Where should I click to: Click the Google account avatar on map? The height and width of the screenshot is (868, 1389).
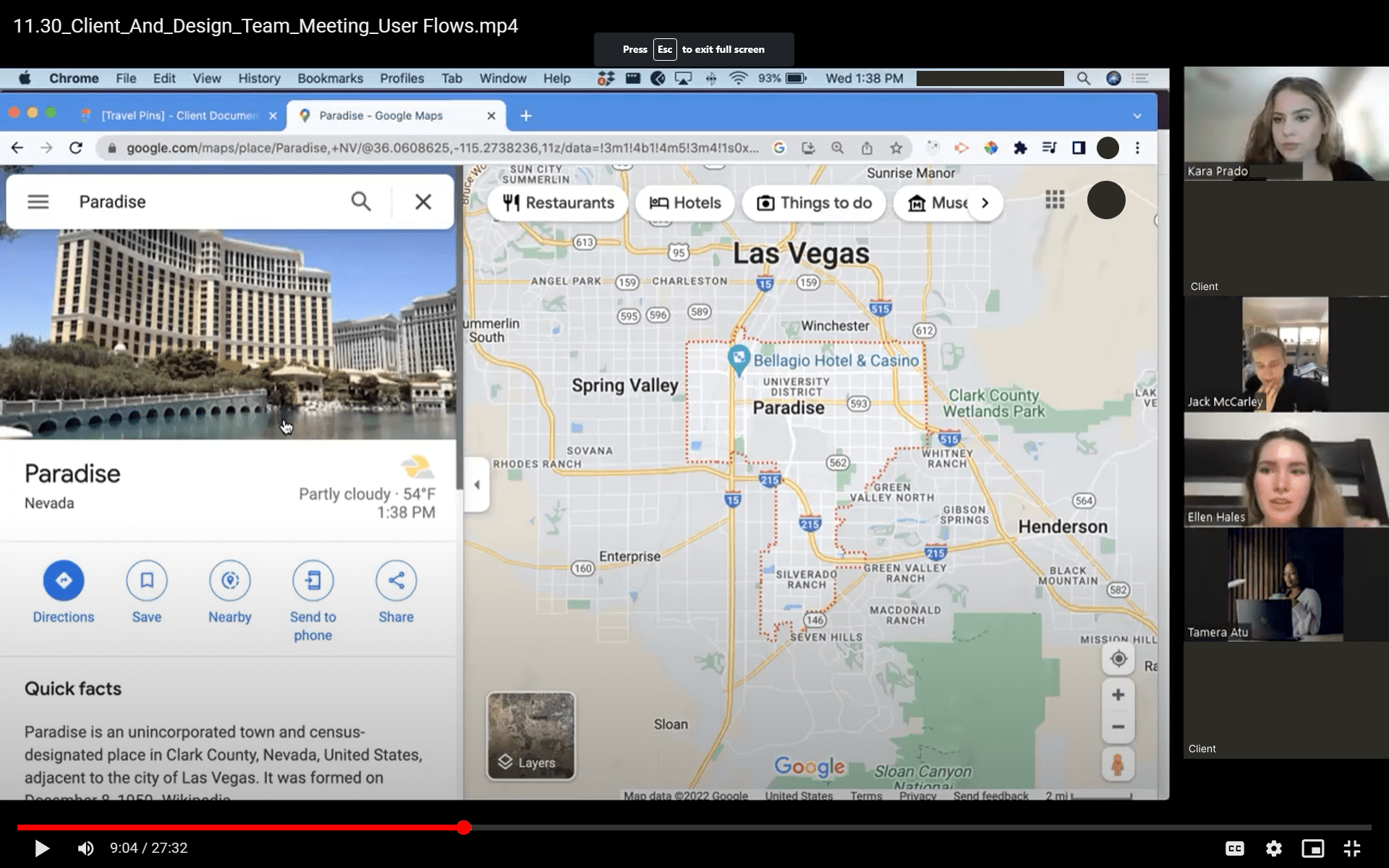coord(1106,200)
